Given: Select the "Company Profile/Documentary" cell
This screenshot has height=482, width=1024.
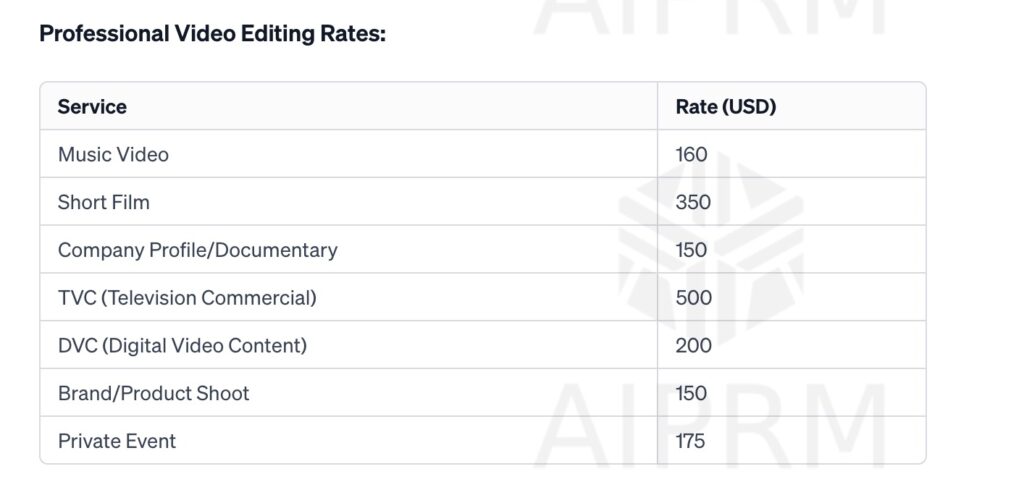Looking at the screenshot, I should coord(197,250).
